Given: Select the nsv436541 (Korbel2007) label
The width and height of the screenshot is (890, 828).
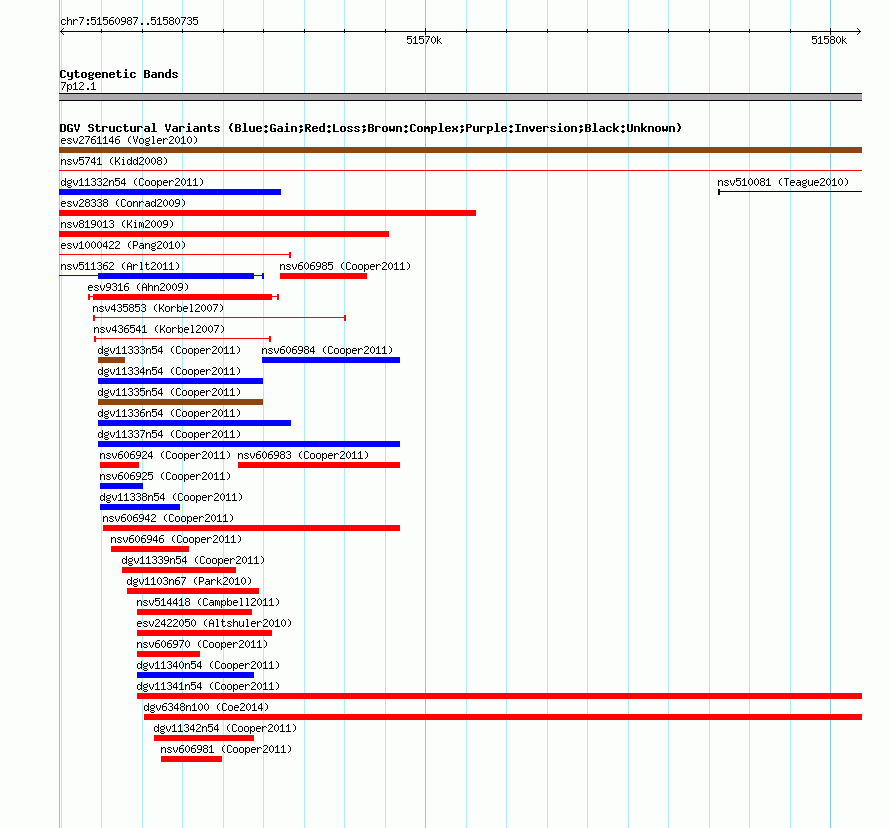Looking at the screenshot, I should click(159, 329).
